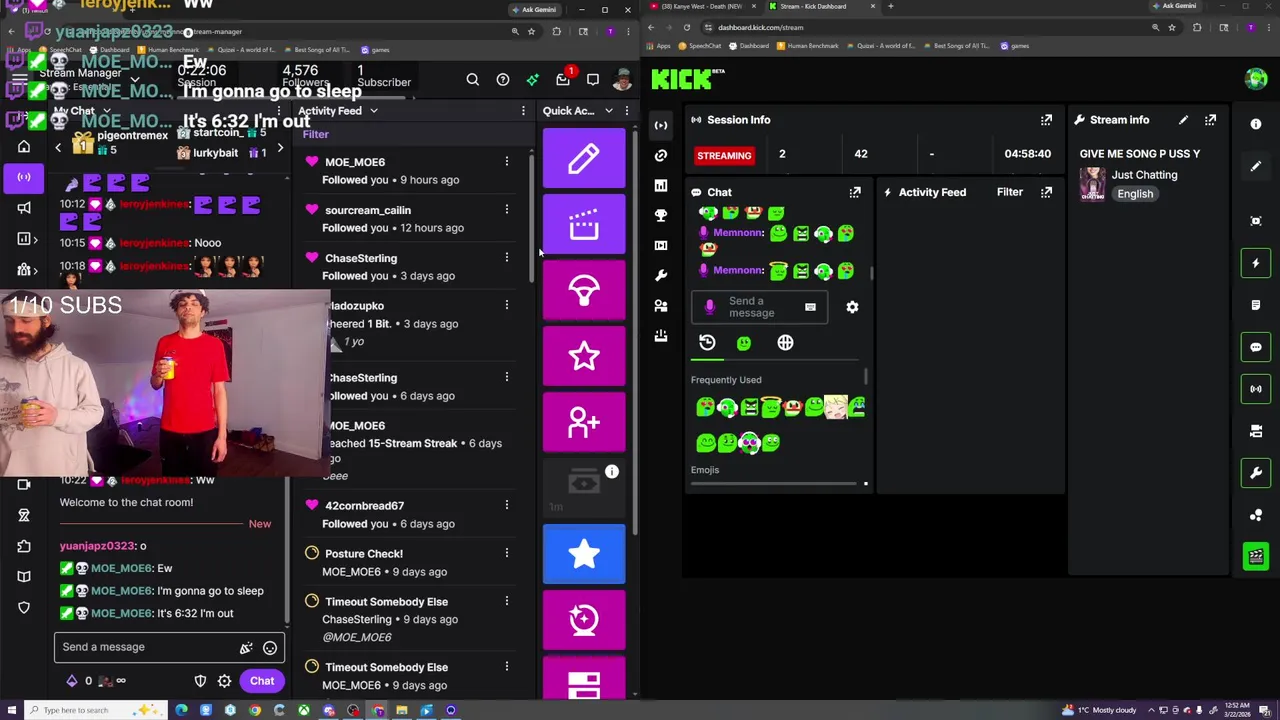Edit Kick Stream info pencil icon
This screenshot has height=720, width=1280.
(x=1183, y=120)
